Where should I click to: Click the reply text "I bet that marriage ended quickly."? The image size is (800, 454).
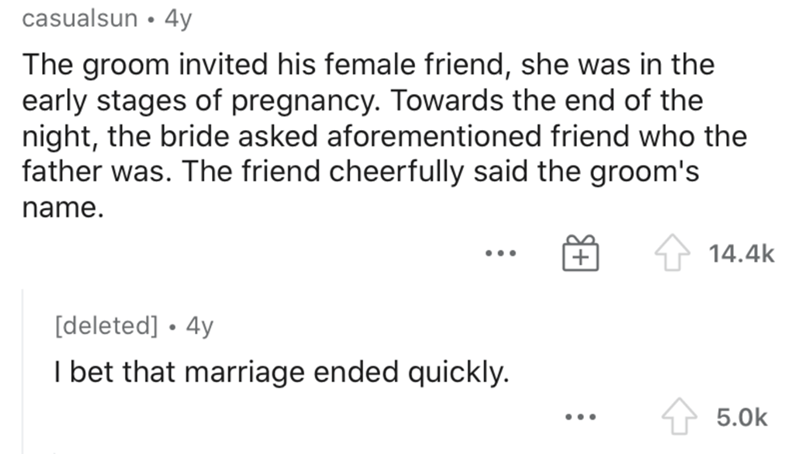point(282,372)
